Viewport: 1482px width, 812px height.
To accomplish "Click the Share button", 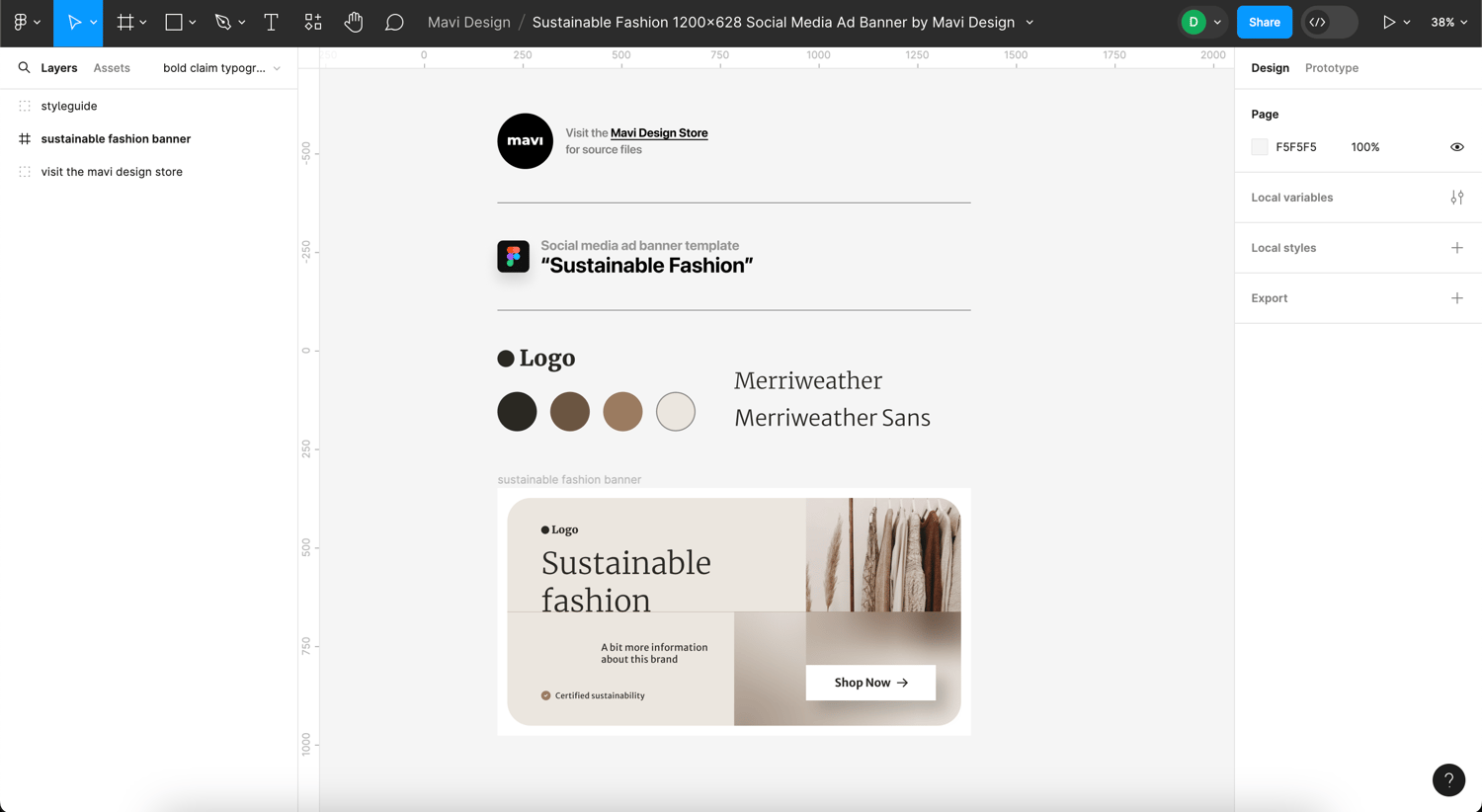I will tap(1264, 22).
